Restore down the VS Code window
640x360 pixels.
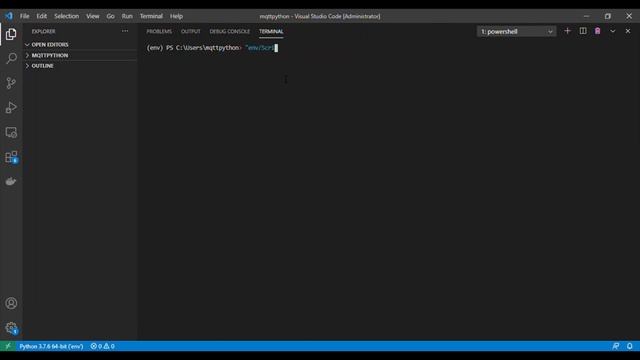click(608, 16)
